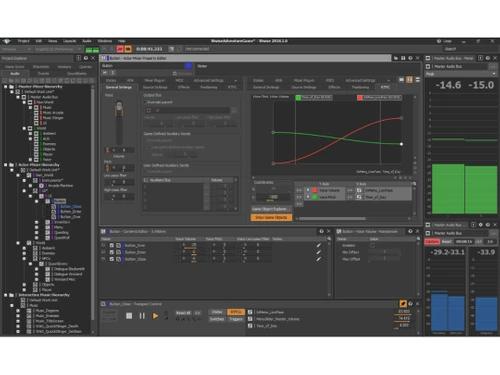This screenshot has height=375, width=500.
Task: Open help for the Property Editor
Action: pos(410,58)
